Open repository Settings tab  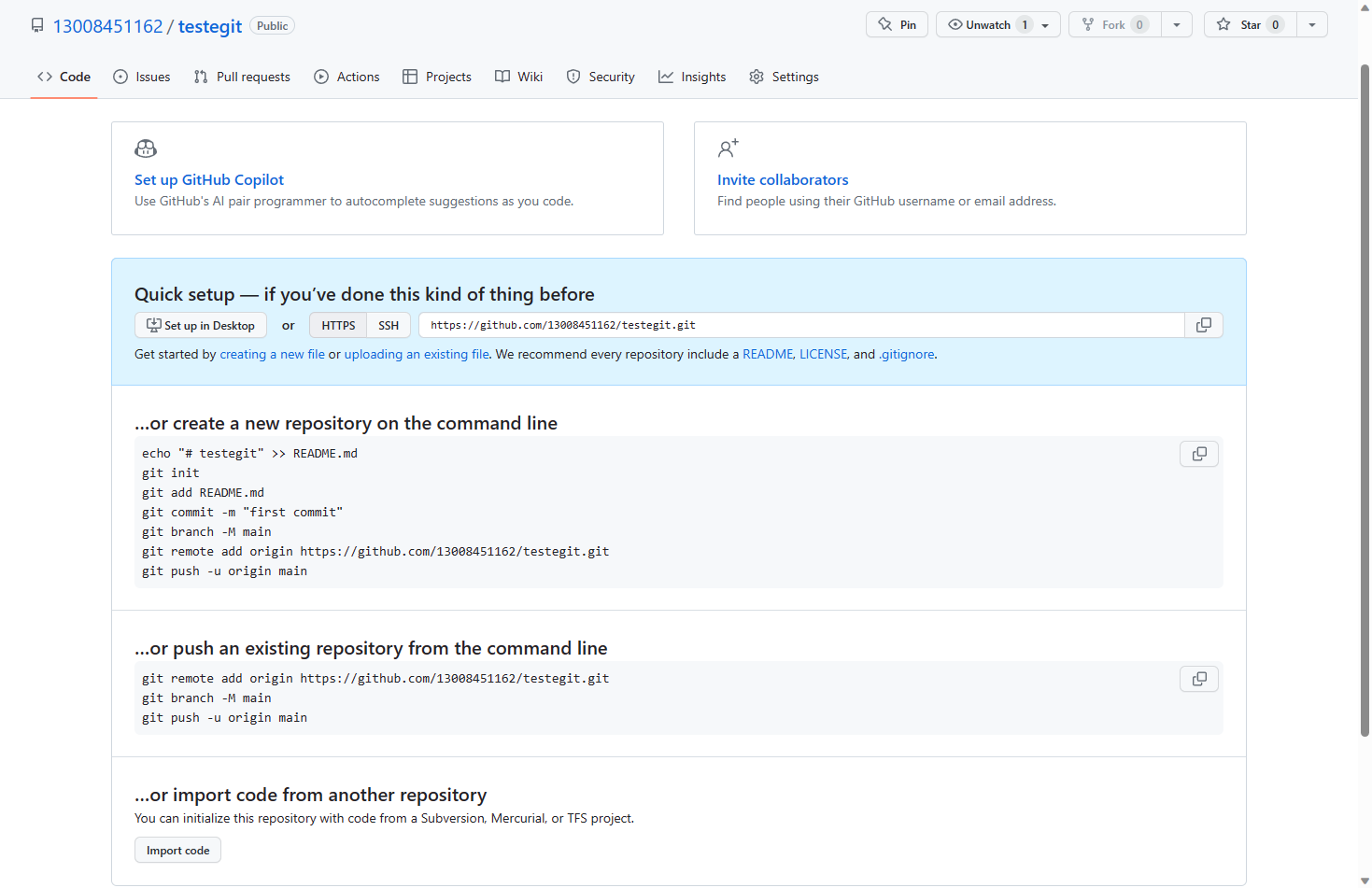coord(784,77)
